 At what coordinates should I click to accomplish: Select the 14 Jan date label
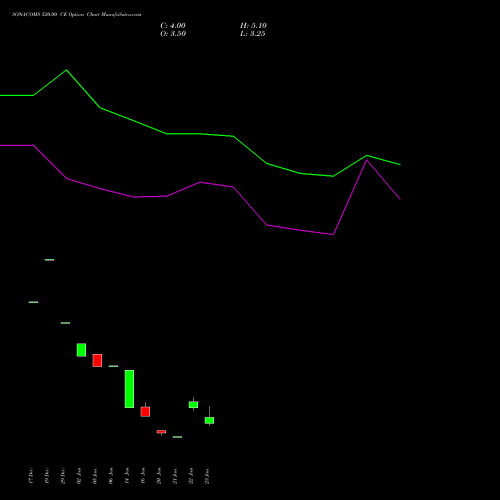coord(127,476)
